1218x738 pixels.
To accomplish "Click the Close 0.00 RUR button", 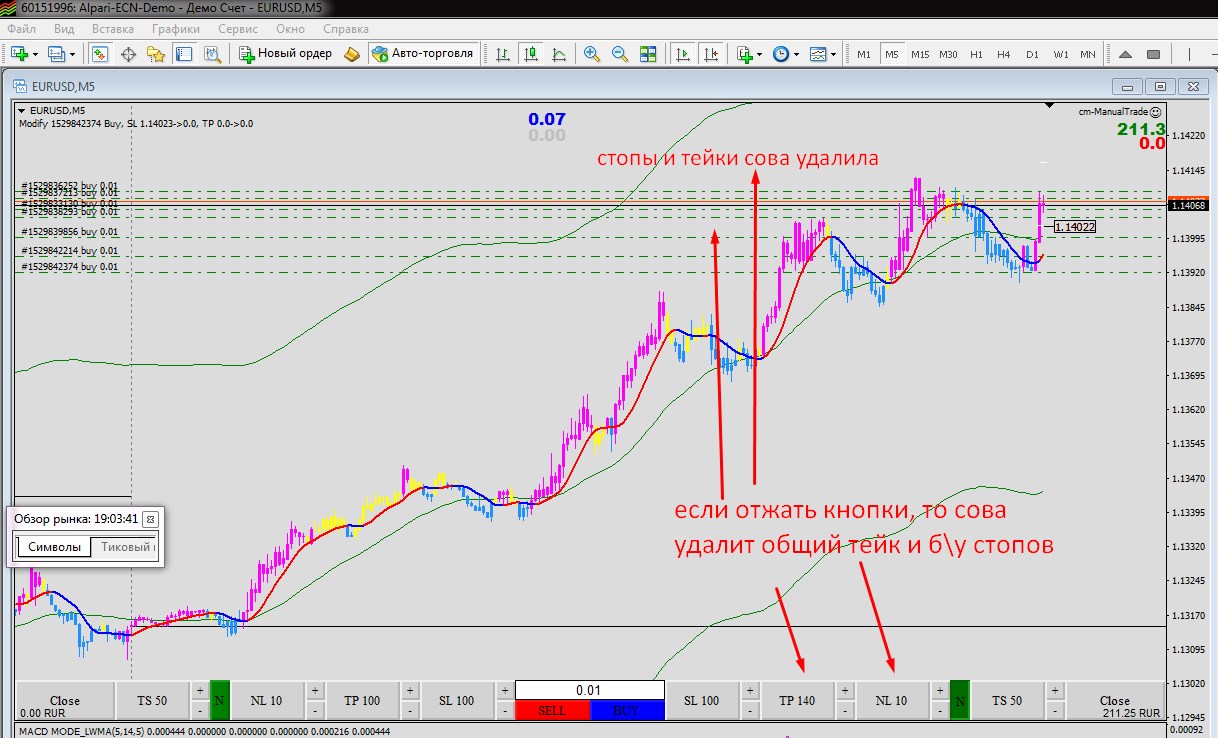I will click(x=65, y=700).
